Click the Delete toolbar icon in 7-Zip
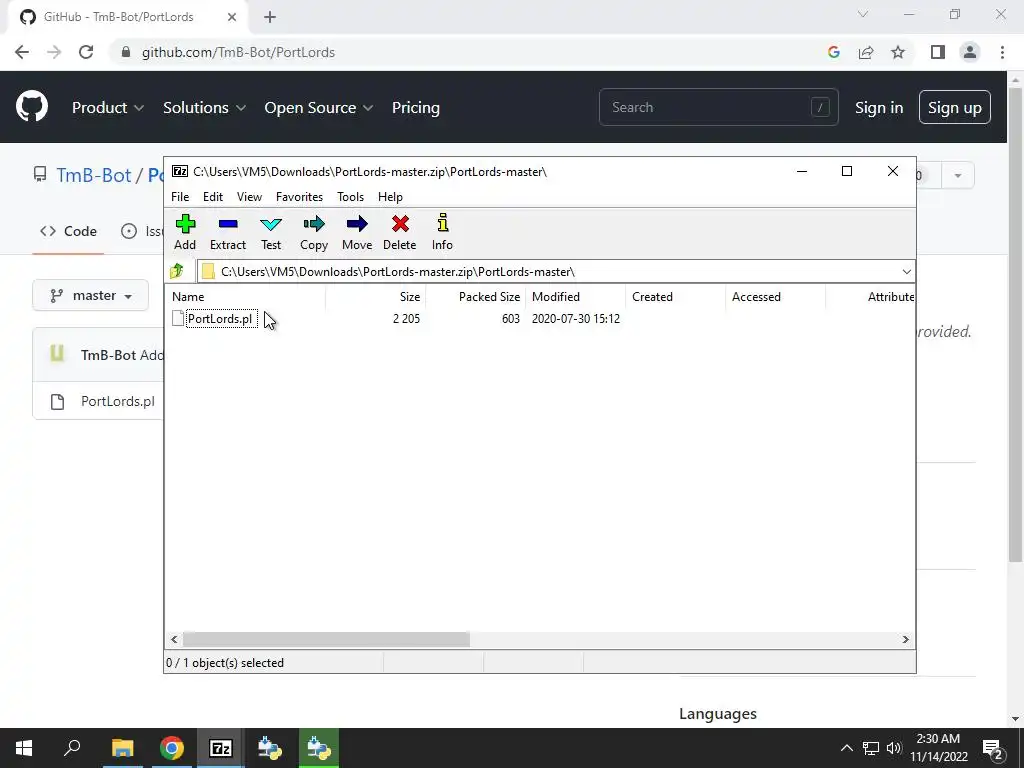 400,224
